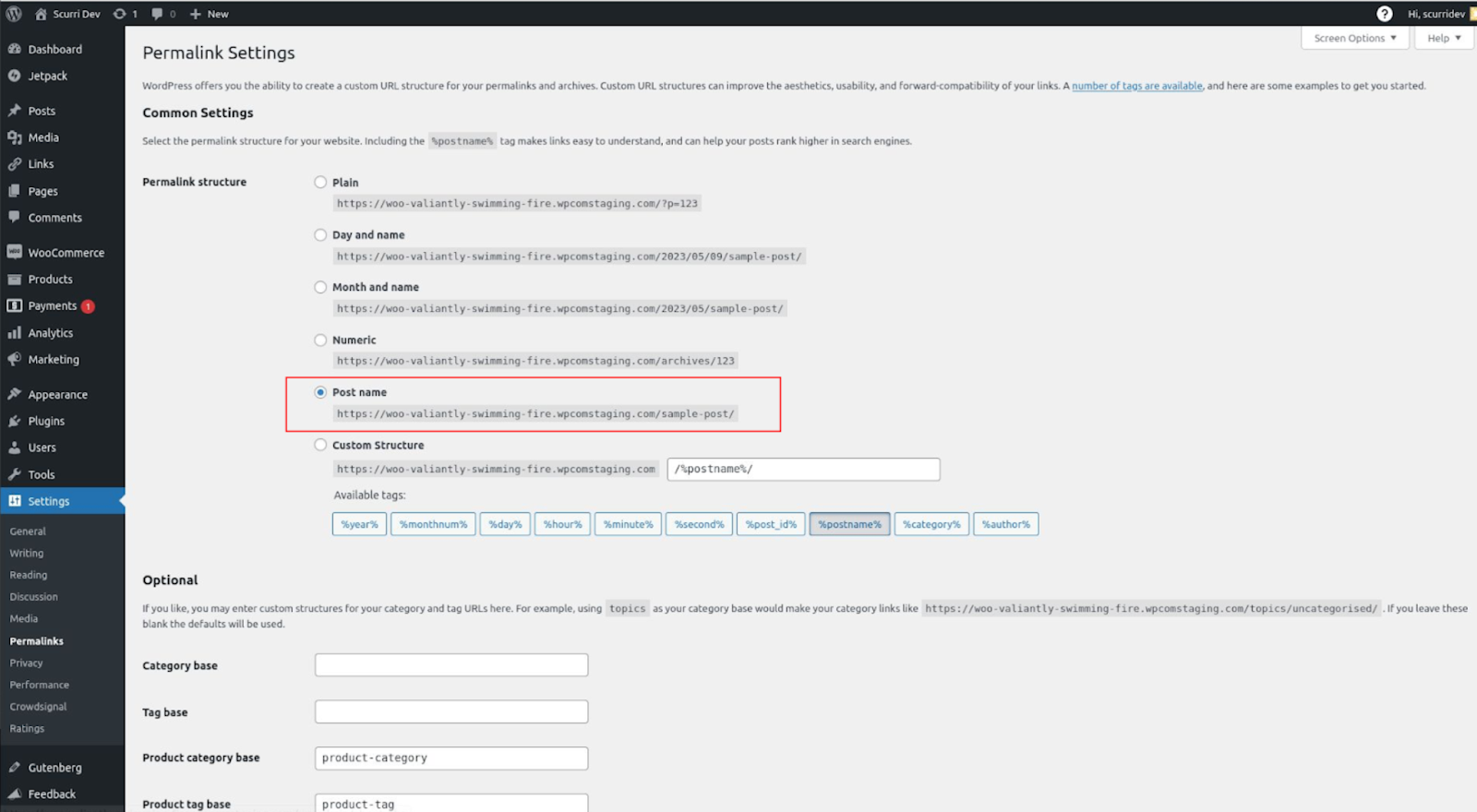Open the Reading settings submenu item
The image size is (1477, 812).
point(29,575)
